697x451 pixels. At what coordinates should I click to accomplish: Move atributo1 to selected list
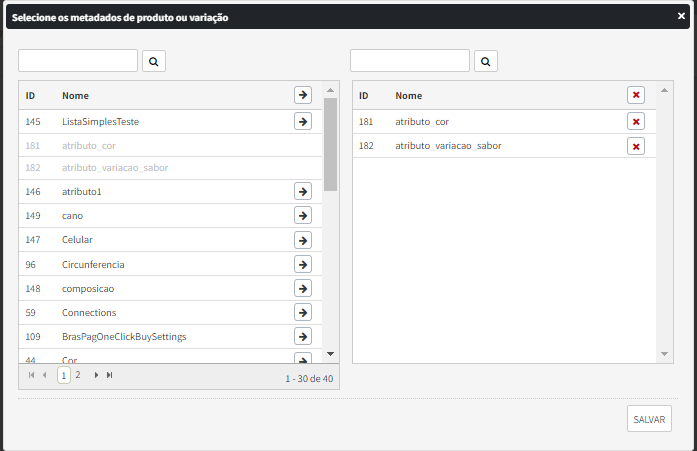[x=303, y=192]
